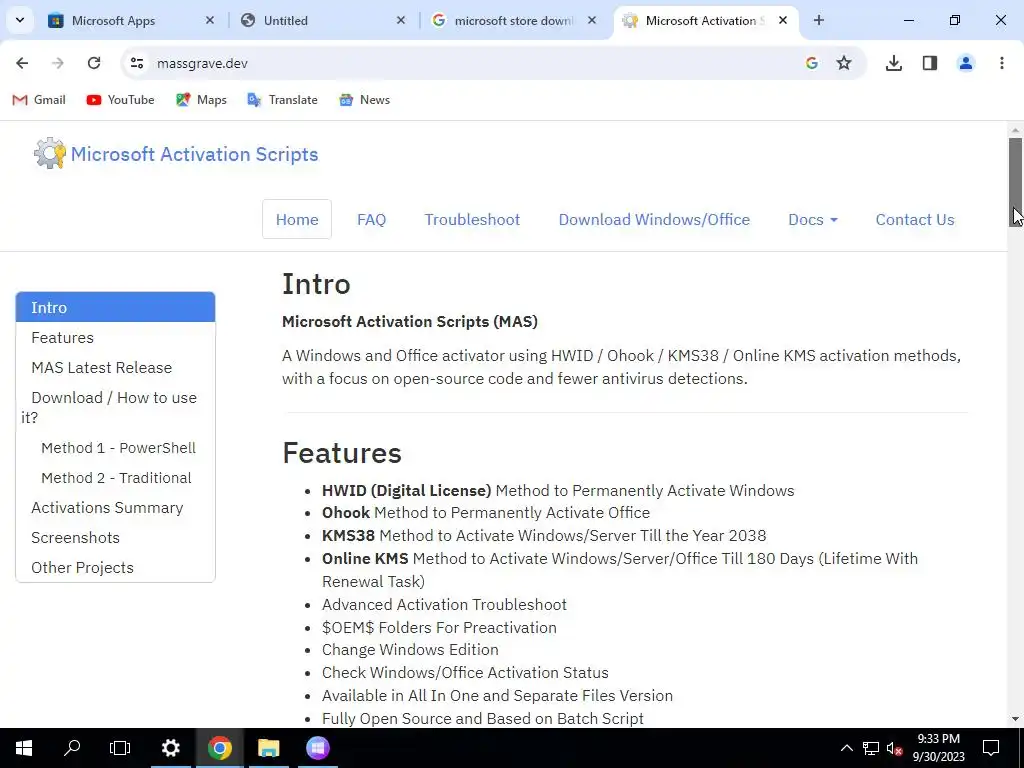Viewport: 1024px width, 768px height.
Task: Open the notification center icon
Action: [x=991, y=748]
